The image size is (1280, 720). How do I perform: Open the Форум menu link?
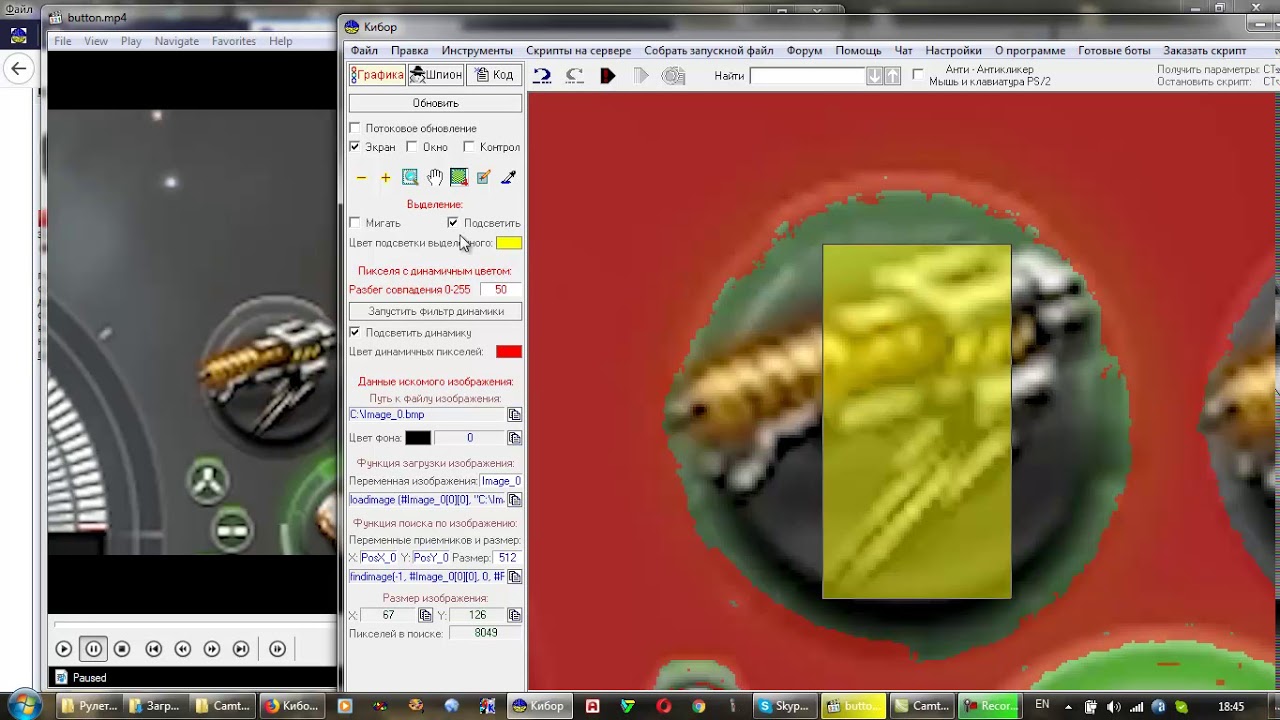(x=804, y=50)
